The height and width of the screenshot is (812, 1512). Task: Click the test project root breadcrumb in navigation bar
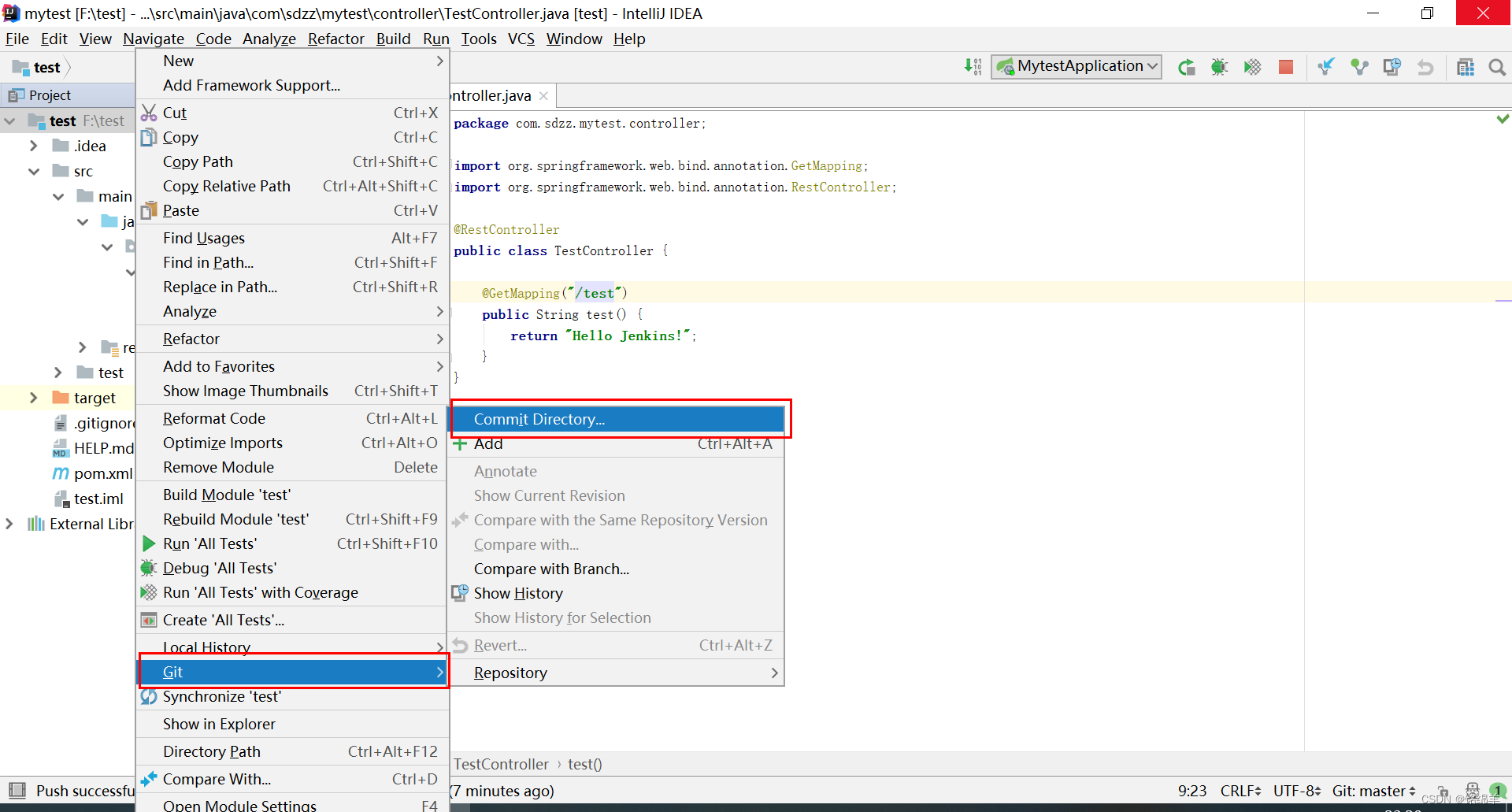click(x=38, y=68)
